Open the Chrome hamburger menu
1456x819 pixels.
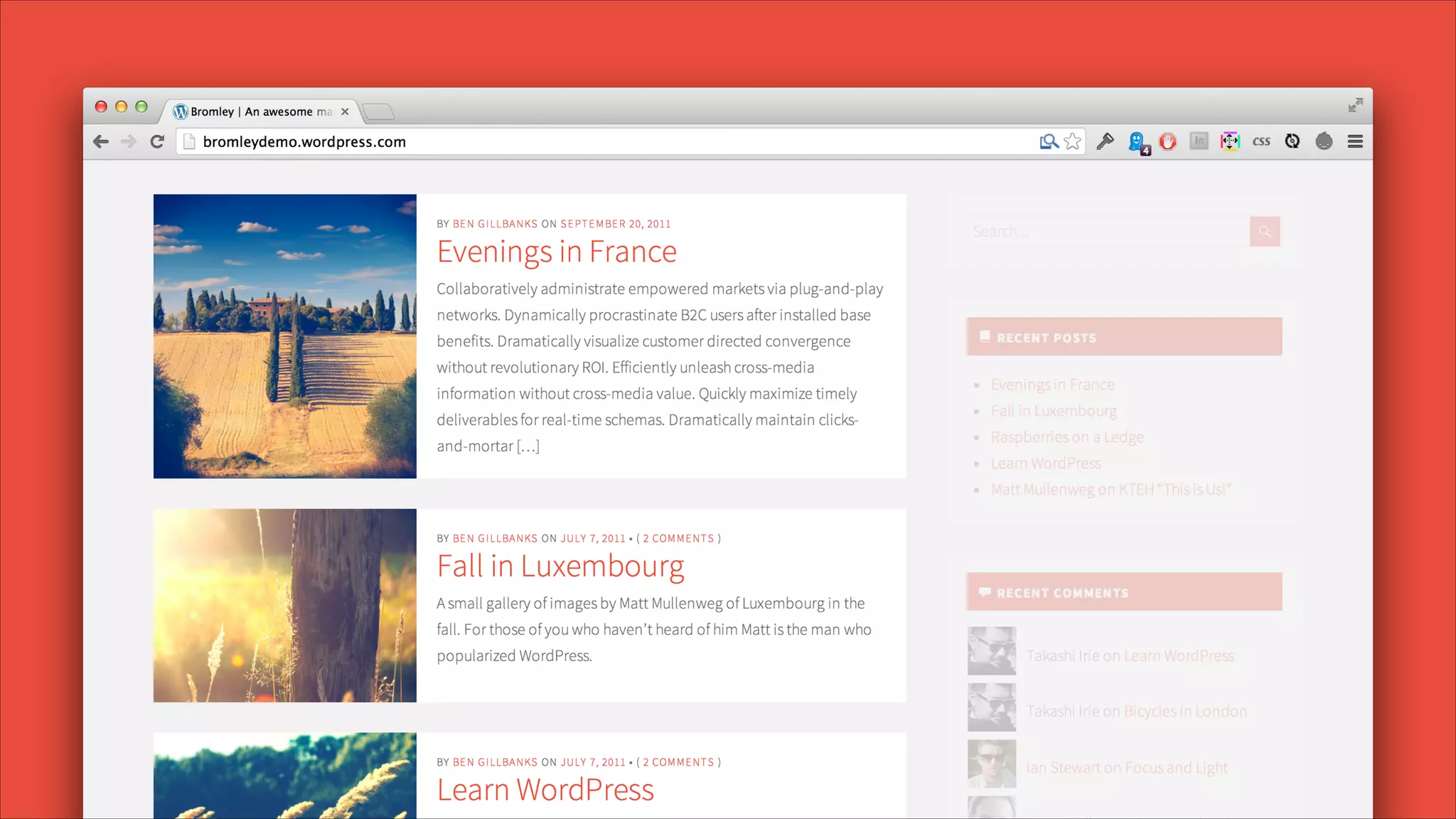pos(1355,141)
